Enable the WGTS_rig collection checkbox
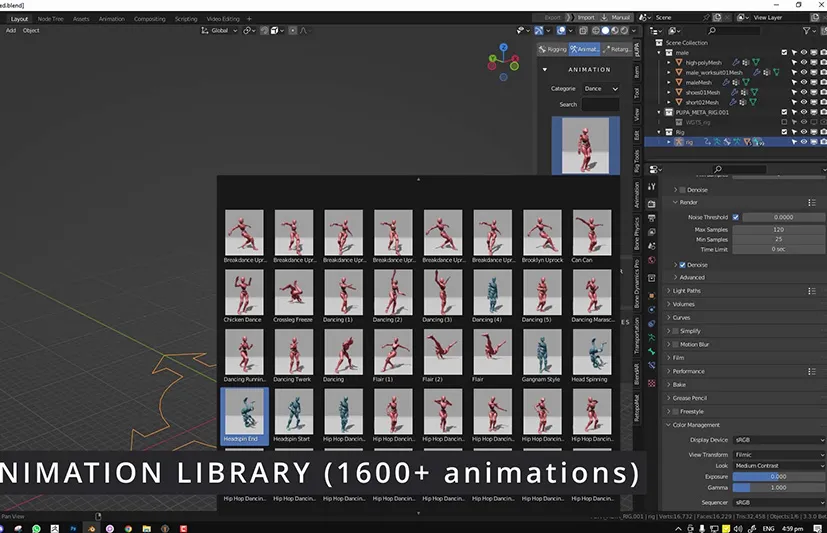This screenshot has height=533, width=827. 784,122
